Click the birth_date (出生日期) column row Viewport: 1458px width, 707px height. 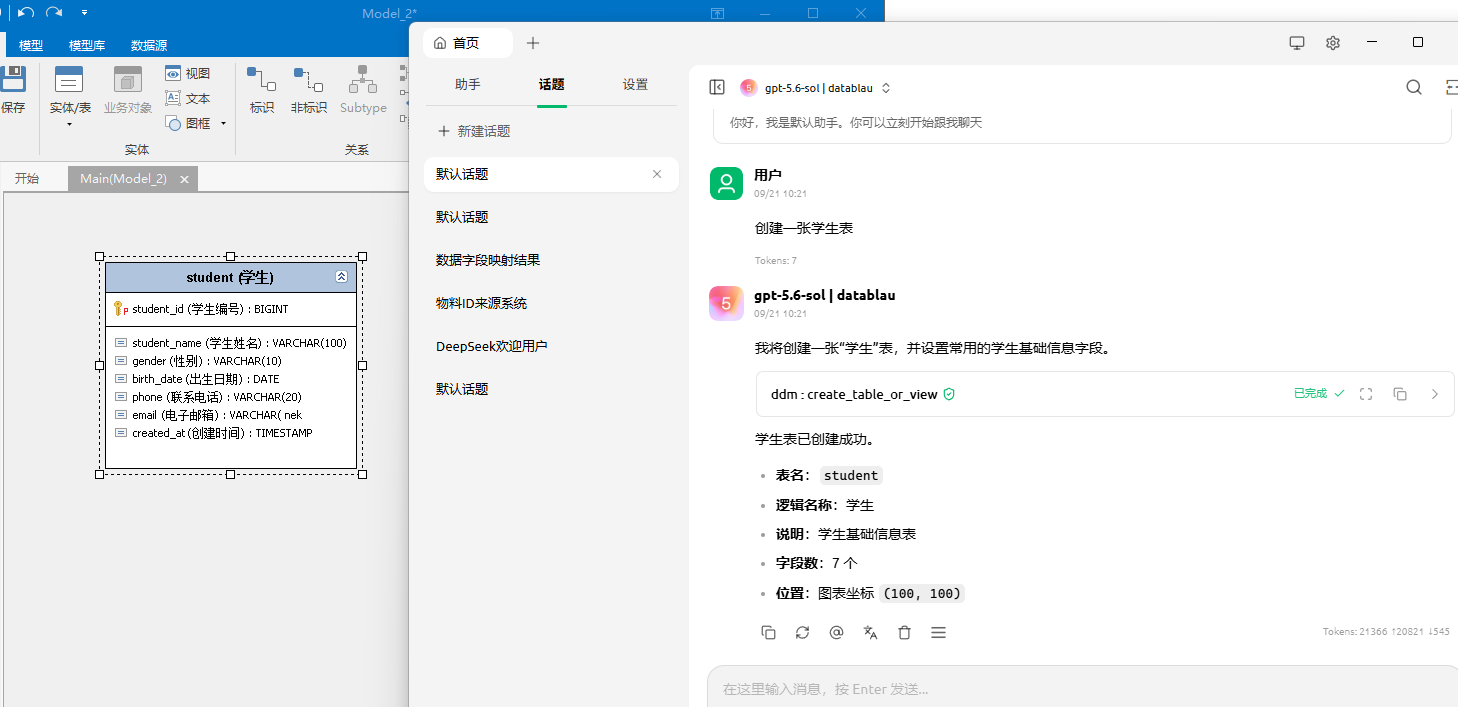point(197,379)
